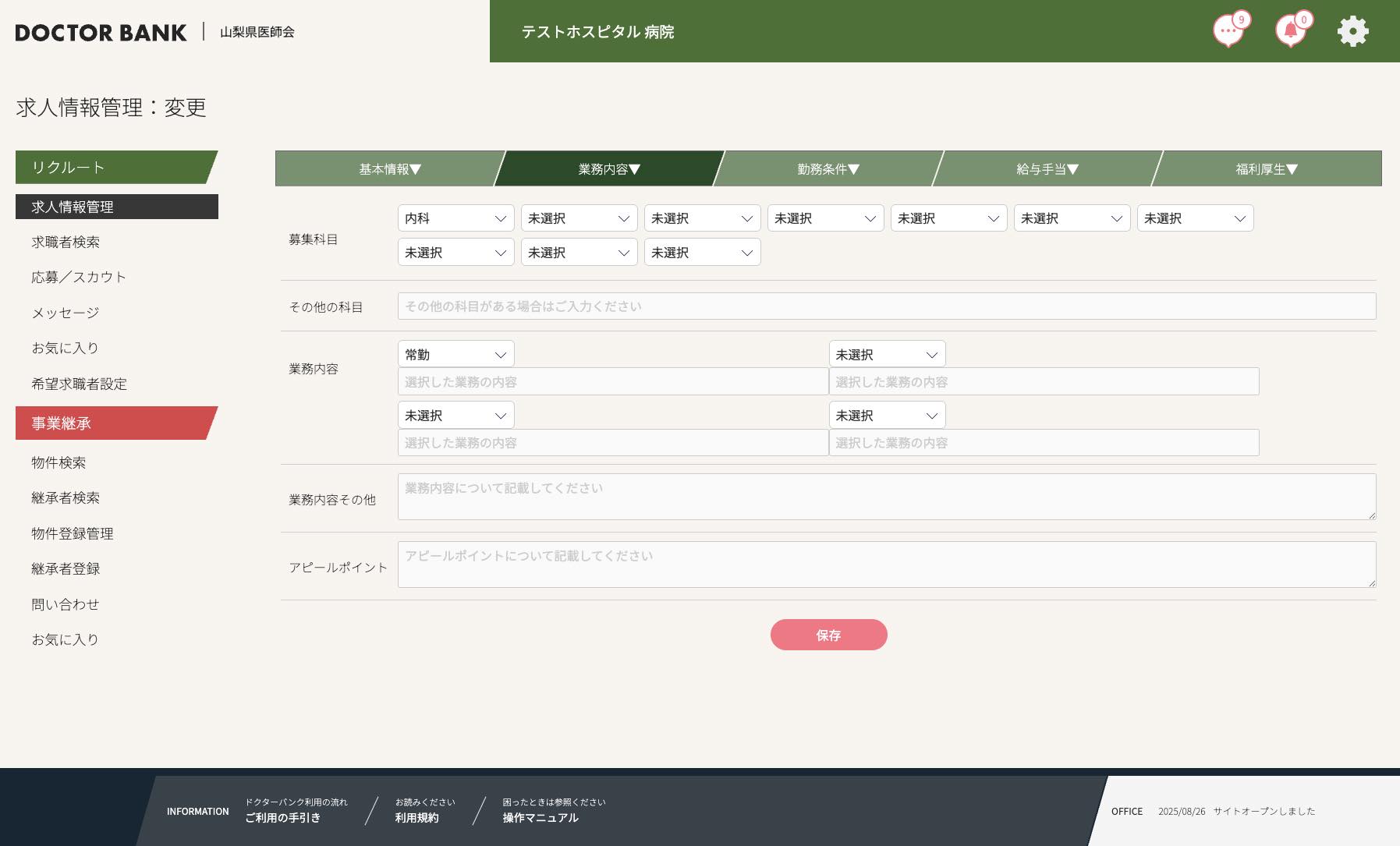
Task: Switch to the 勤務条件 tab
Action: click(828, 169)
